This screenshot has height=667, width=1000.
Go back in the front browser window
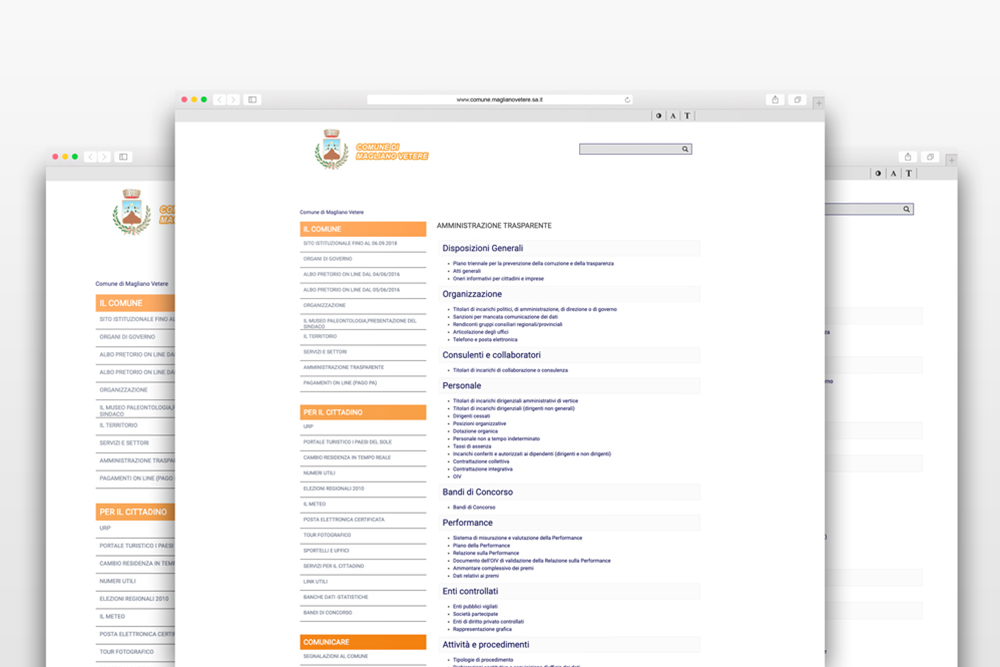click(220, 99)
